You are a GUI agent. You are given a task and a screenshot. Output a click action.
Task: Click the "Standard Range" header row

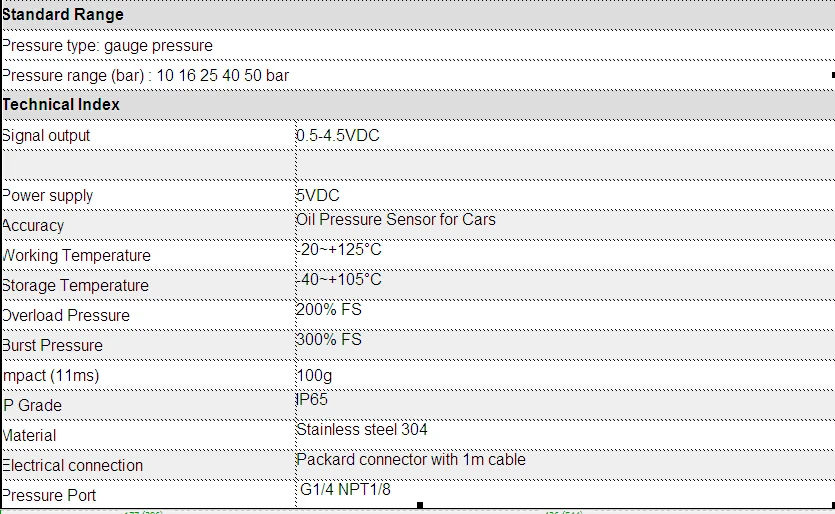(63, 15)
